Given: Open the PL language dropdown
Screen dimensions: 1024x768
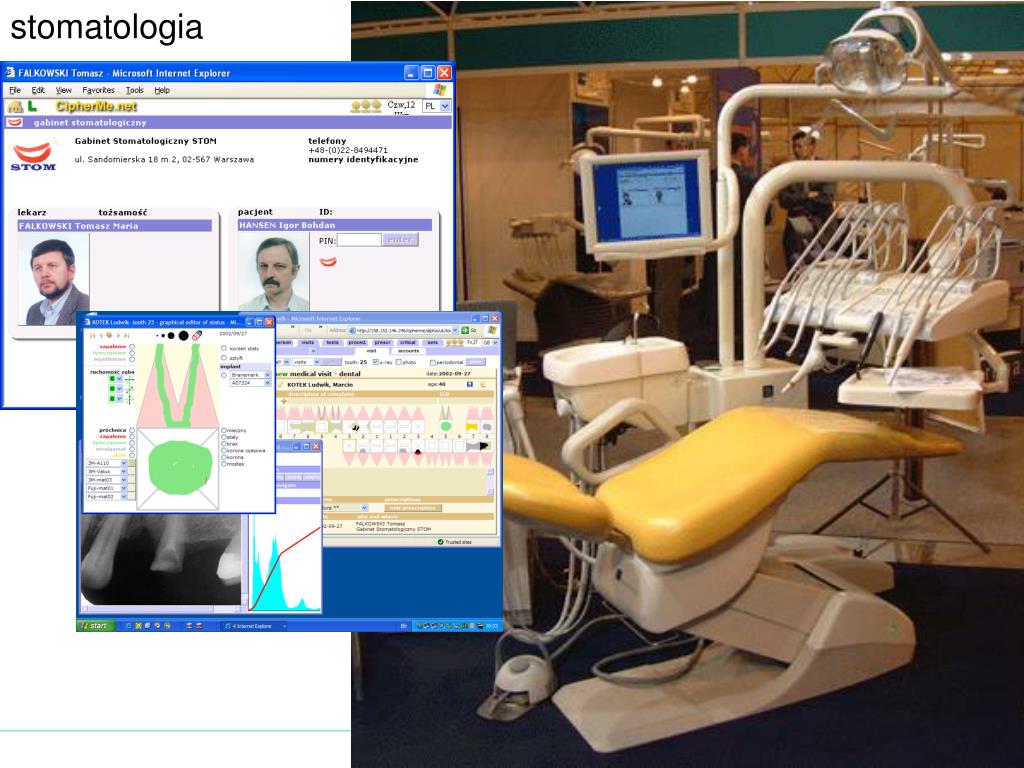Looking at the screenshot, I should [x=437, y=106].
